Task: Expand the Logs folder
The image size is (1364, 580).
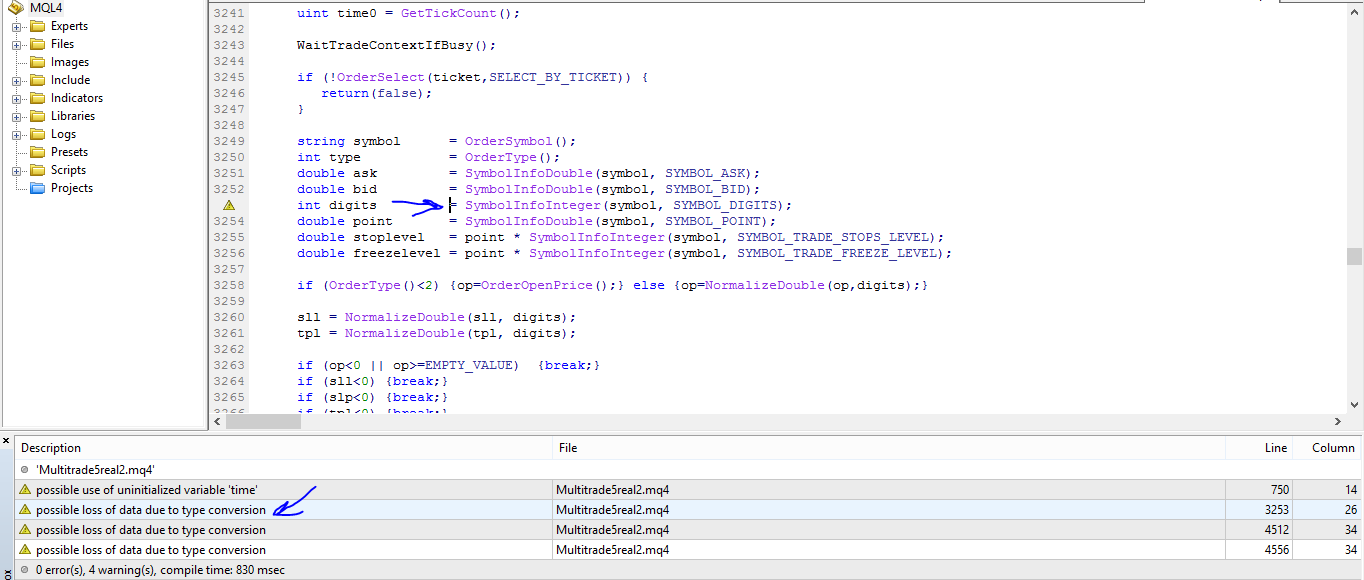Action: click(x=17, y=134)
